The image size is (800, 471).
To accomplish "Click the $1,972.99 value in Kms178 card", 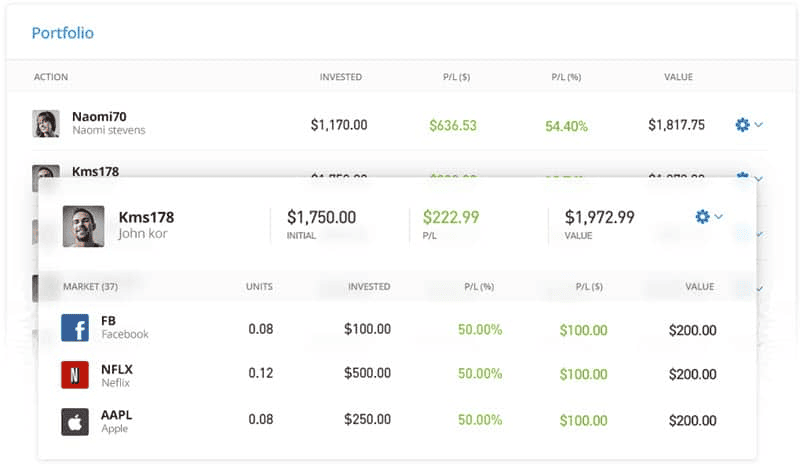I will [599, 217].
